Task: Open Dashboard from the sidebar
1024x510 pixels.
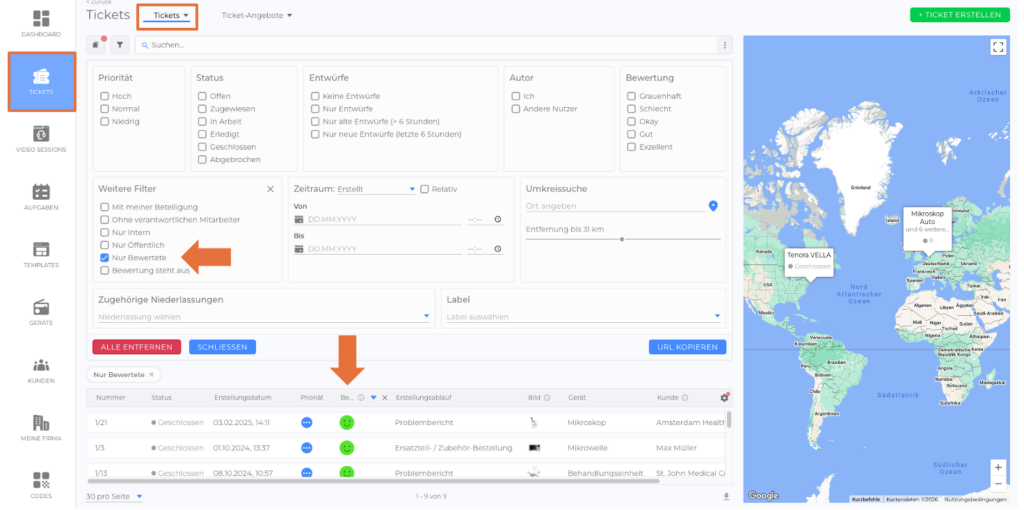Action: [x=41, y=23]
